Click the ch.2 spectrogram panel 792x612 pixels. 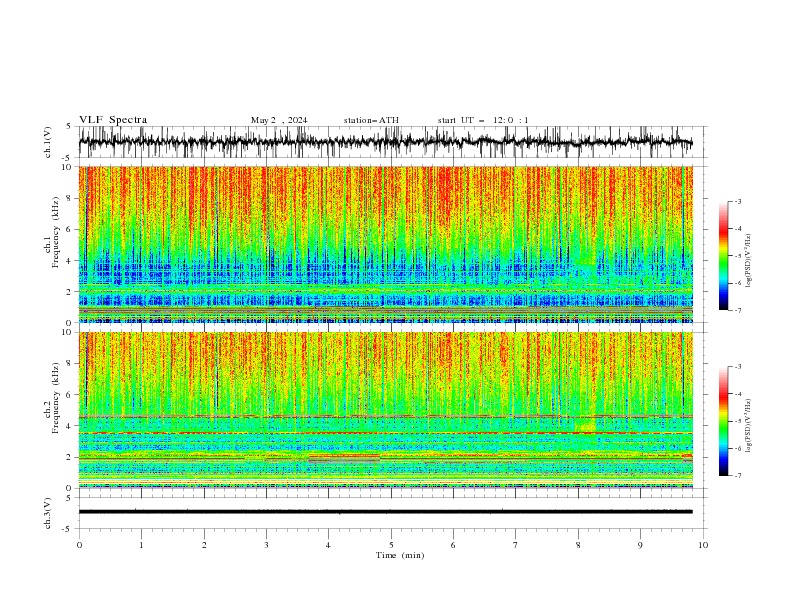pos(385,410)
